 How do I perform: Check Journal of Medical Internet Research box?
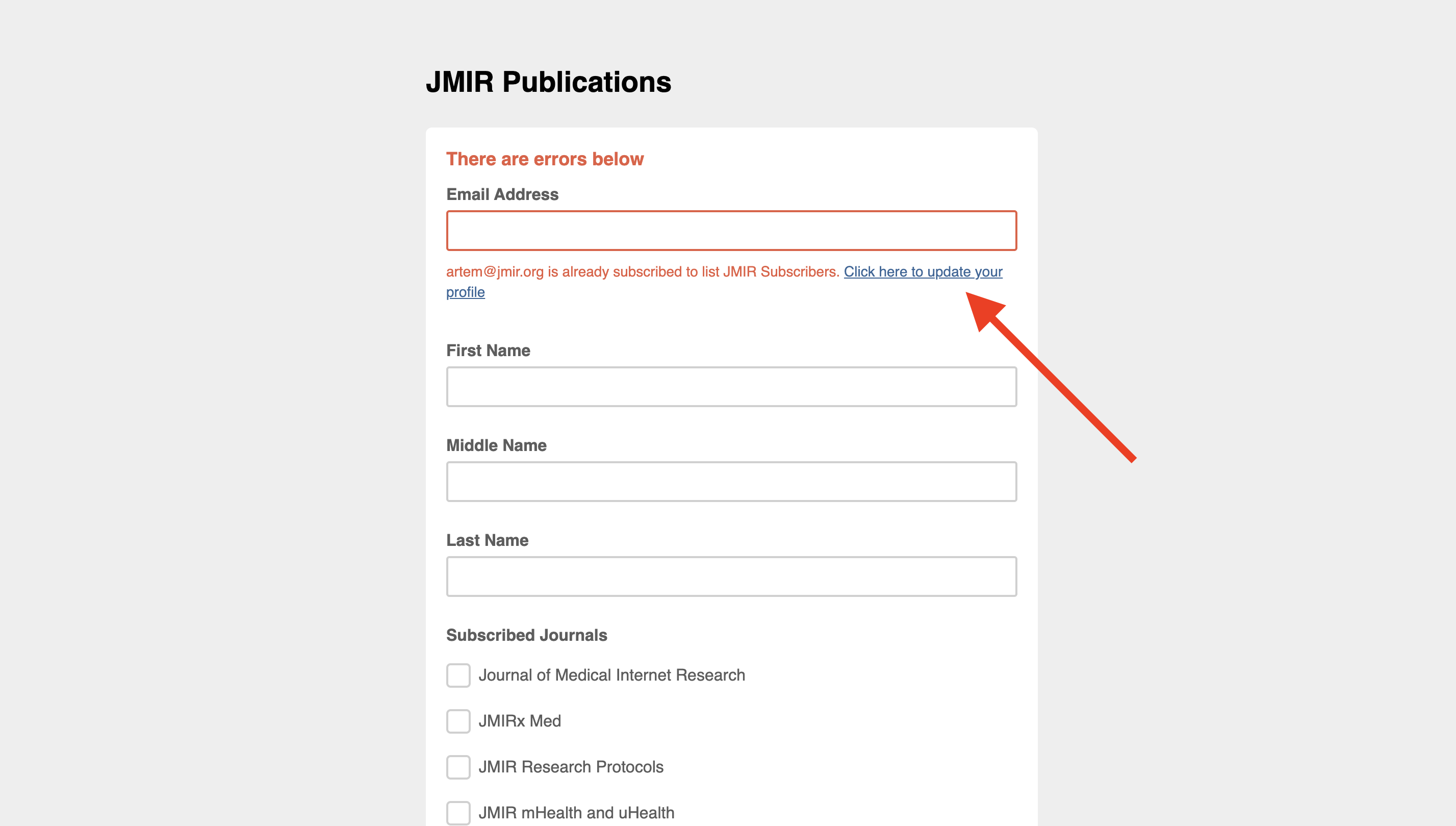pos(458,675)
